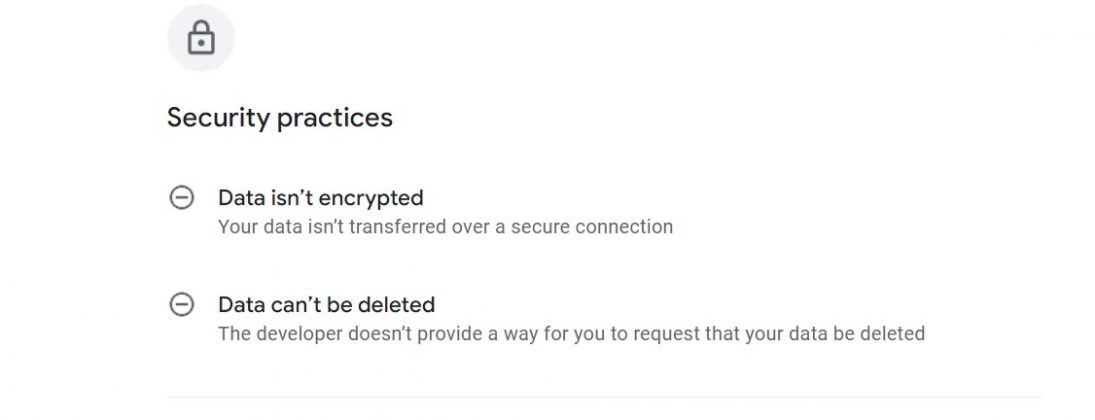
Task: Click the minus-circle icon beside Data can't be deleted
Action: [182, 305]
